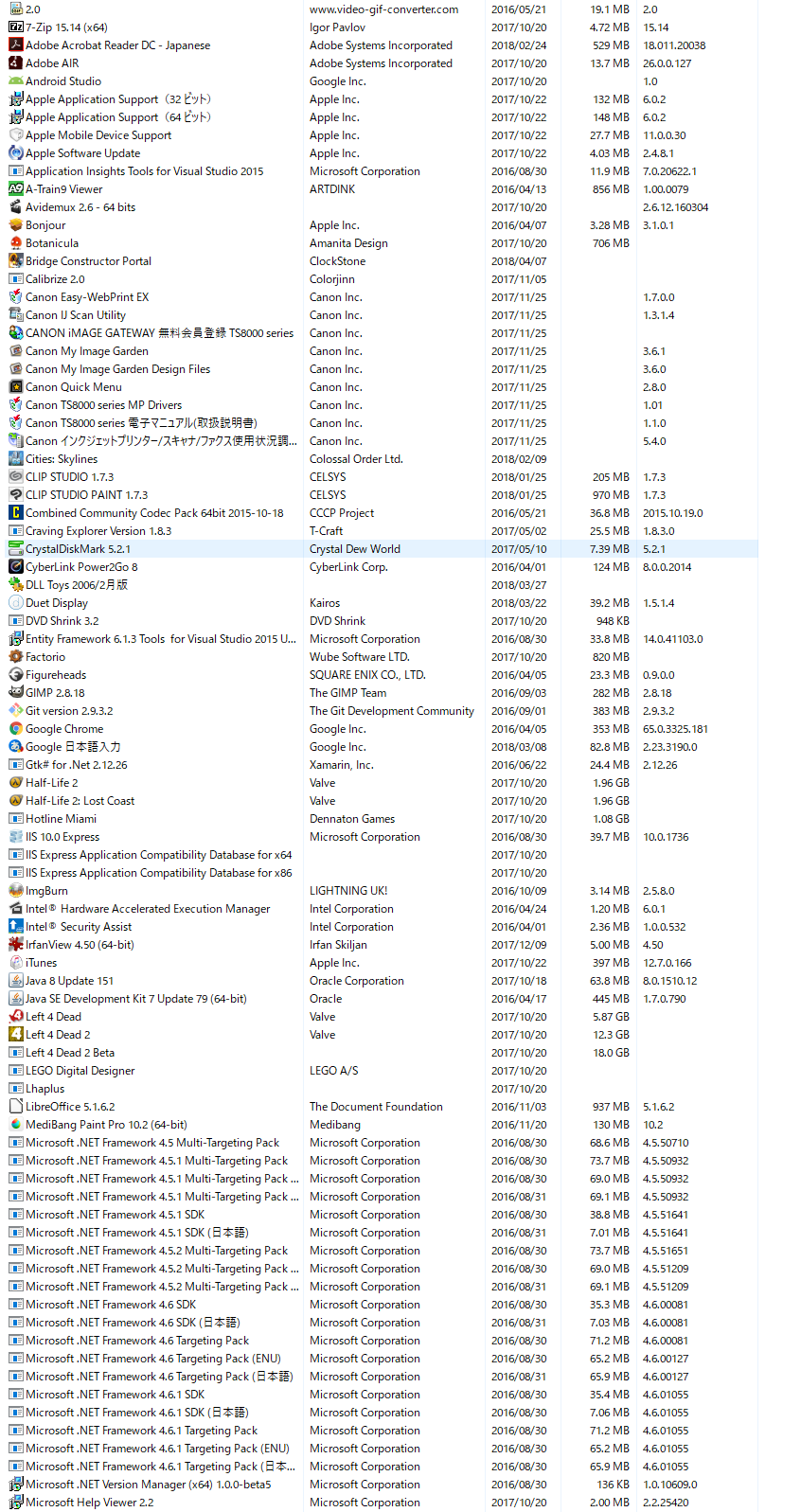801x1512 pixels.
Task: Click the SQUARE ENIX CO., LTD. publisher cell
Action: (x=367, y=675)
